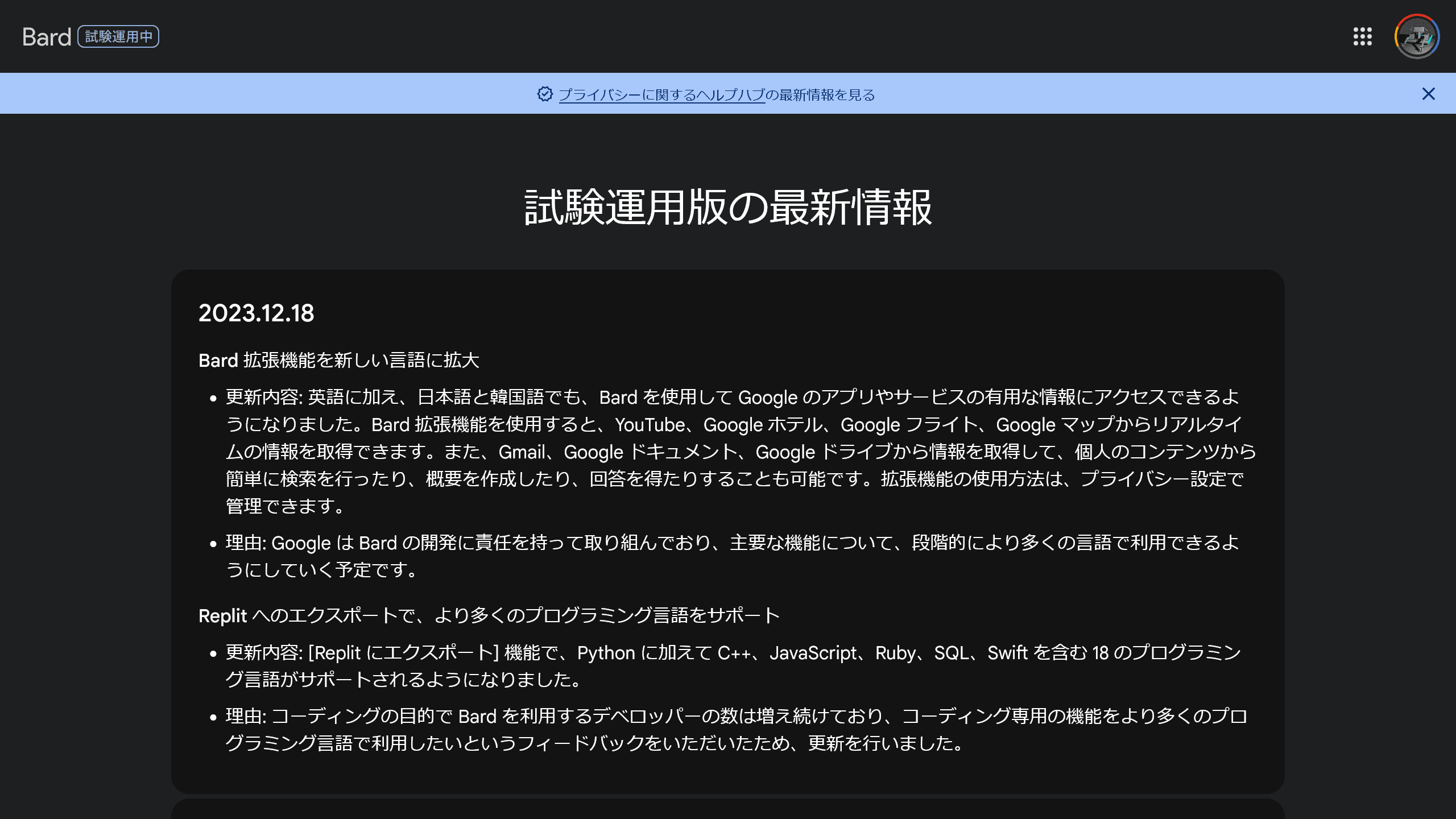Click the 試験運用中 badge

[118, 37]
